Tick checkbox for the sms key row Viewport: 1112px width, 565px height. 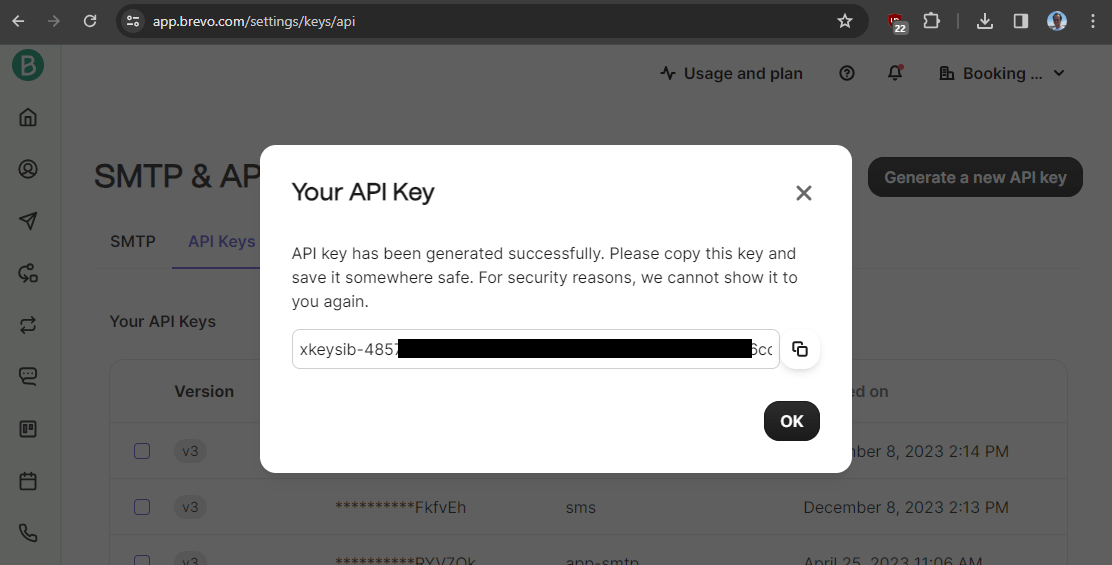coord(142,507)
